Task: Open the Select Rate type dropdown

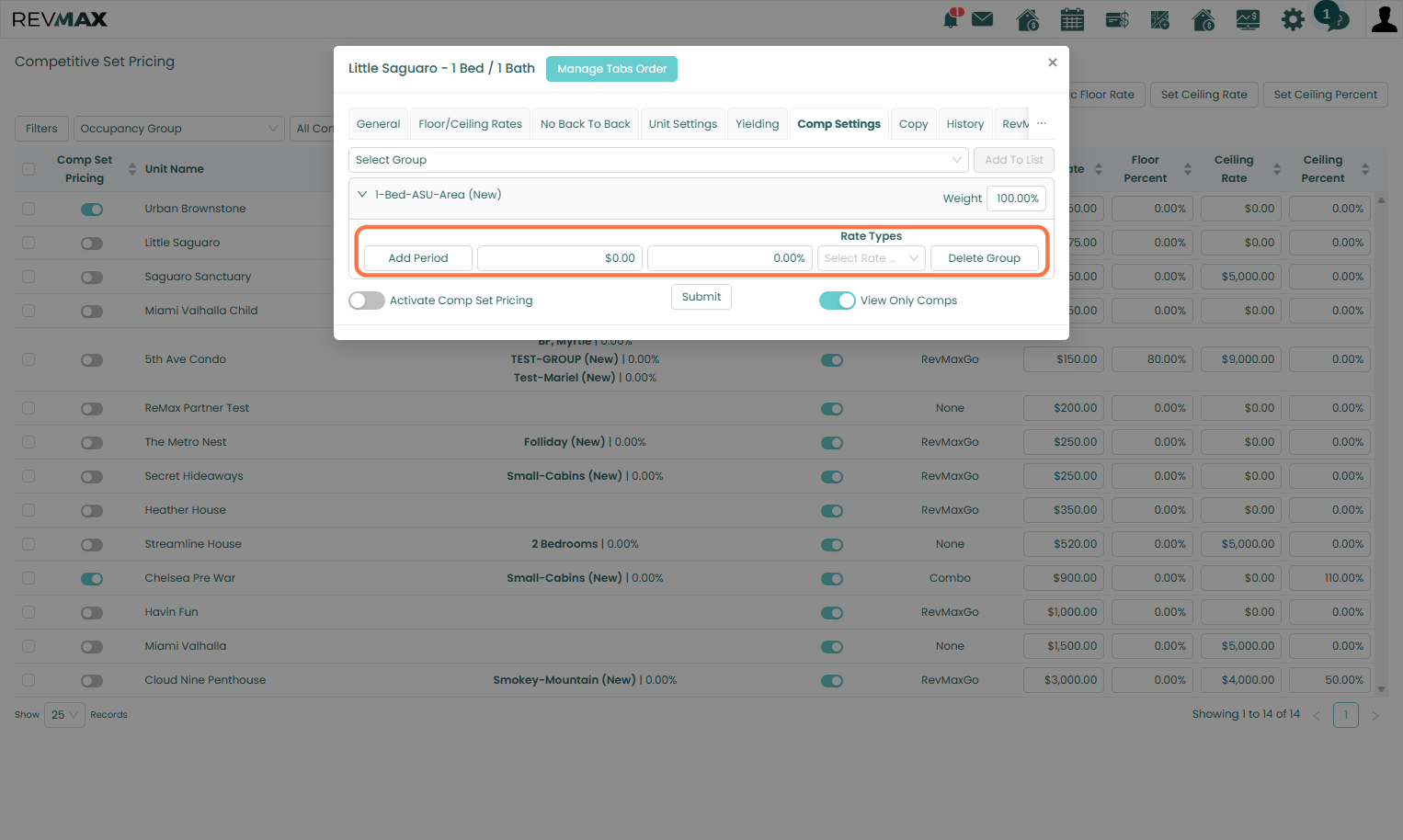Action: [x=872, y=258]
